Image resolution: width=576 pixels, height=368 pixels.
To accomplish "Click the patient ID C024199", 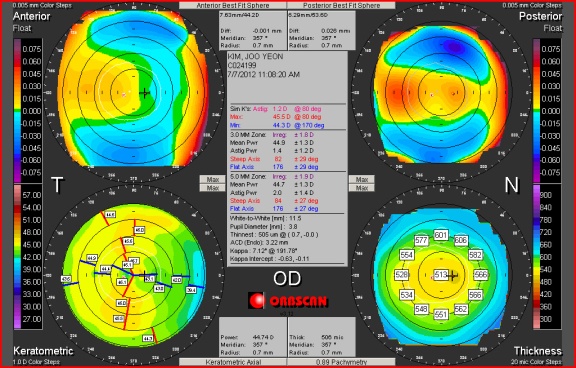I will (242, 65).
